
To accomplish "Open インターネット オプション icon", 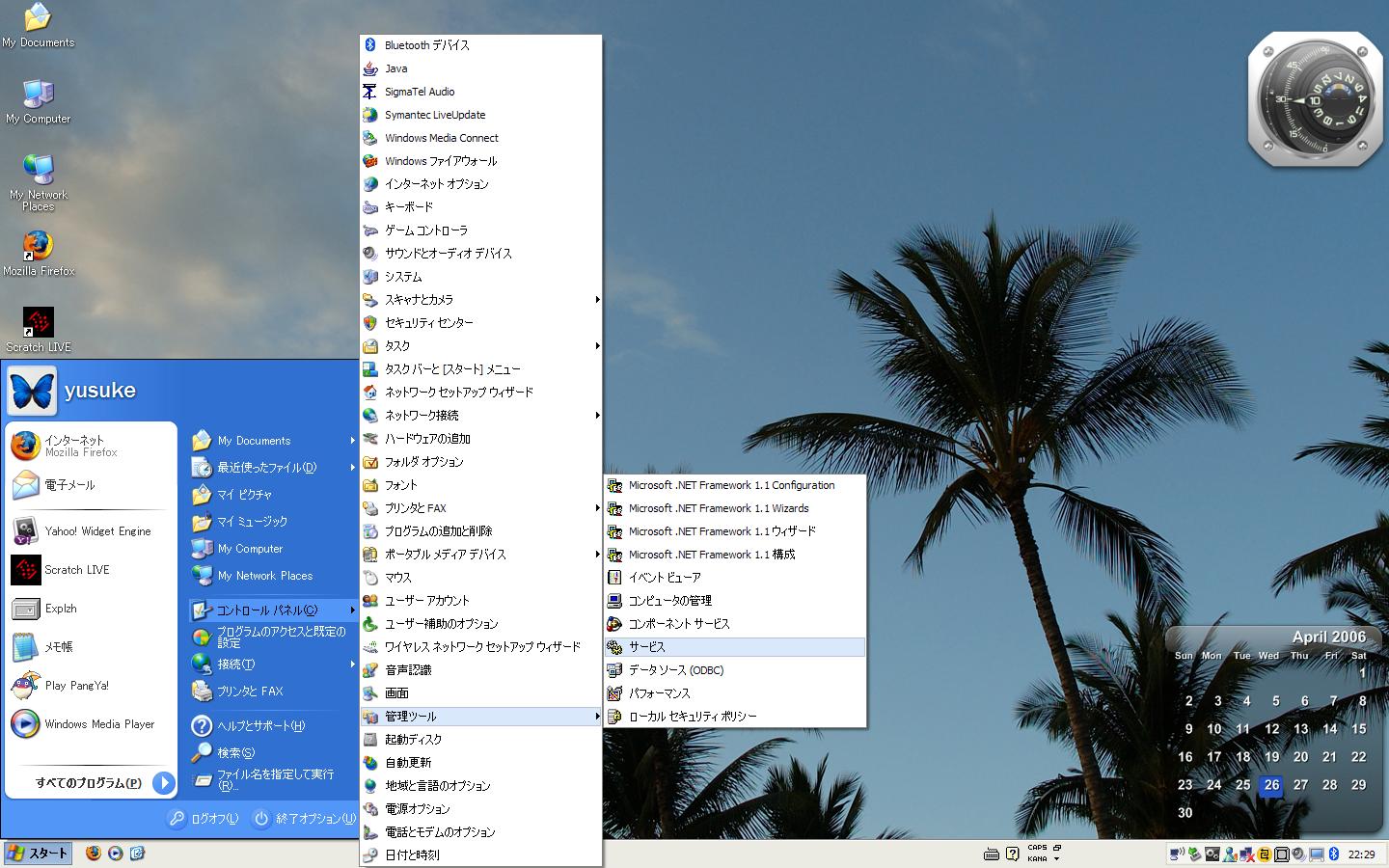I will coord(369,184).
